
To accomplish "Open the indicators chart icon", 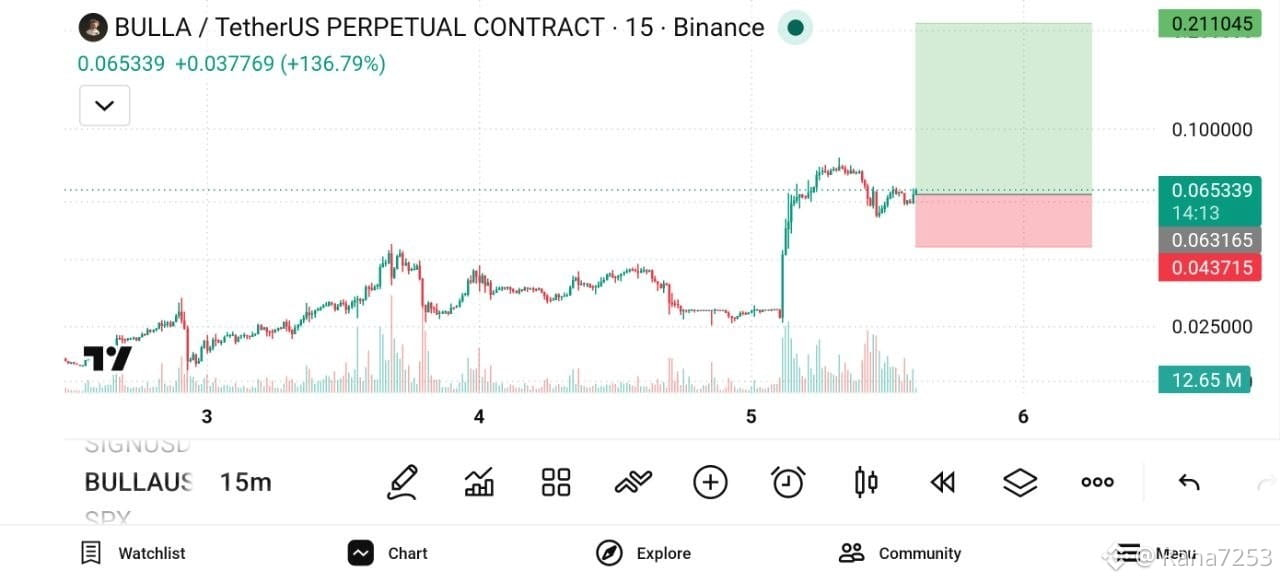I will tap(479, 482).
